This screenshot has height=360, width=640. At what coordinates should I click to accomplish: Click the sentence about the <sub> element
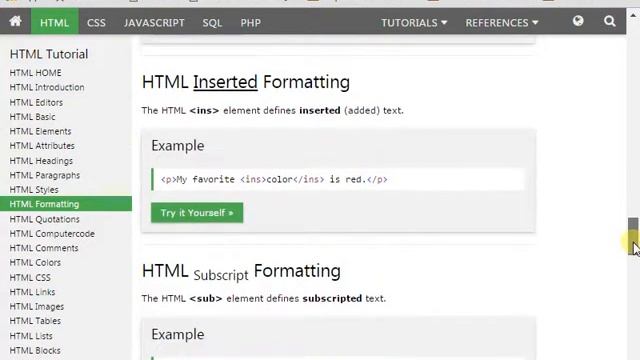click(264, 298)
